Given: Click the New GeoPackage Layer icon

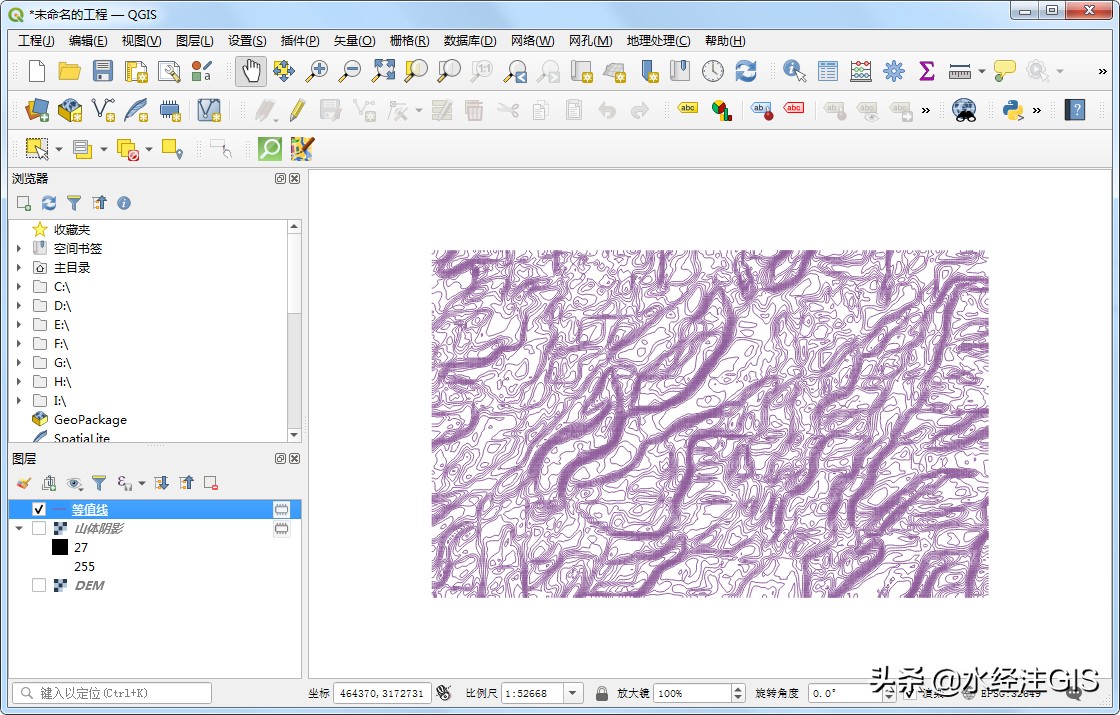Looking at the screenshot, I should click(x=70, y=110).
